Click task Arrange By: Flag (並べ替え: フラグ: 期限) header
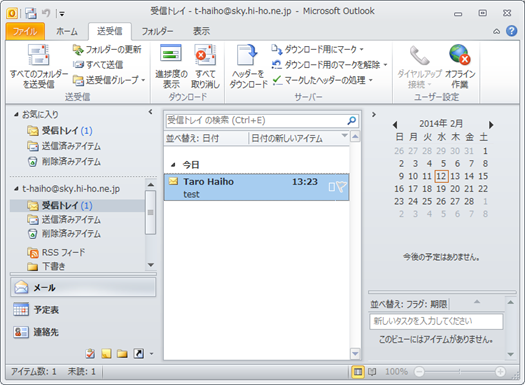Screen dimensions: 525x385 [x=408, y=304]
